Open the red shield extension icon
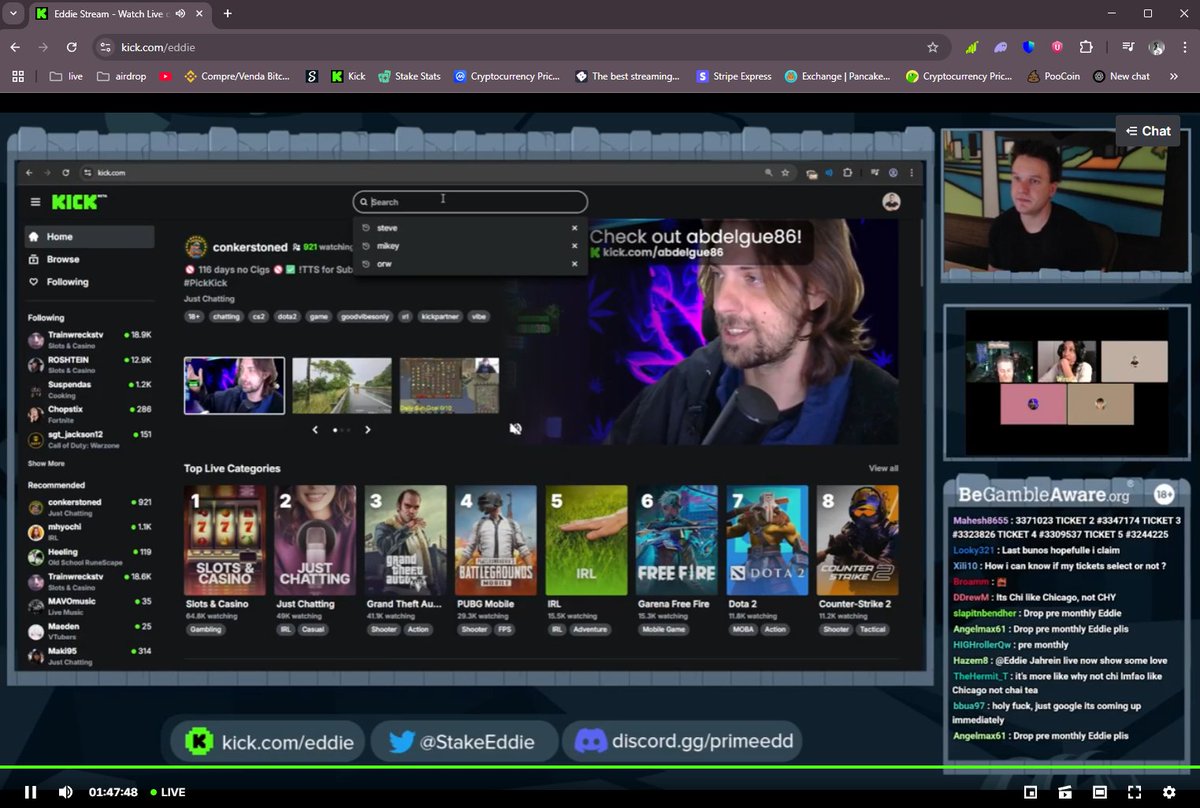The width and height of the screenshot is (1200, 808). tap(1057, 47)
